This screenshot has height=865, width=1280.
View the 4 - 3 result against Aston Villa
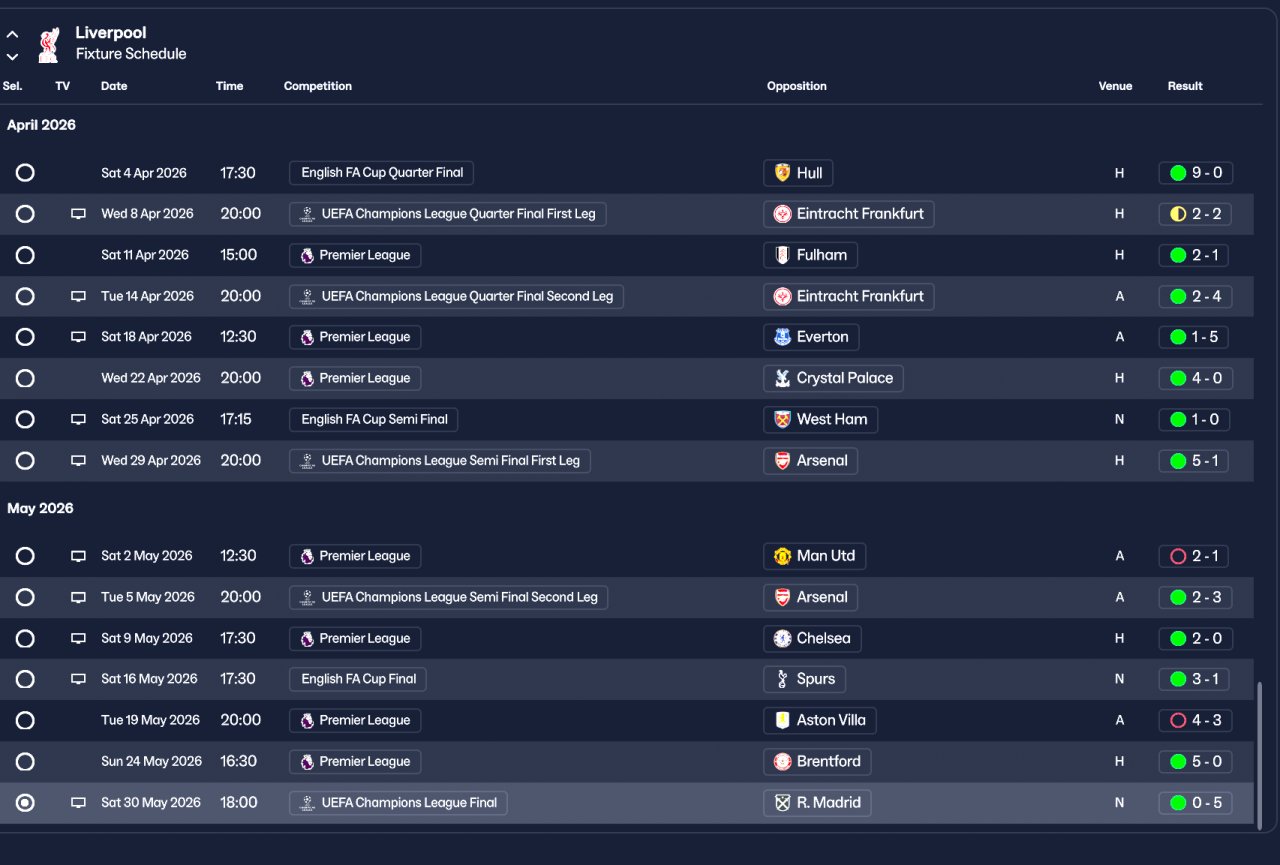[1196, 720]
